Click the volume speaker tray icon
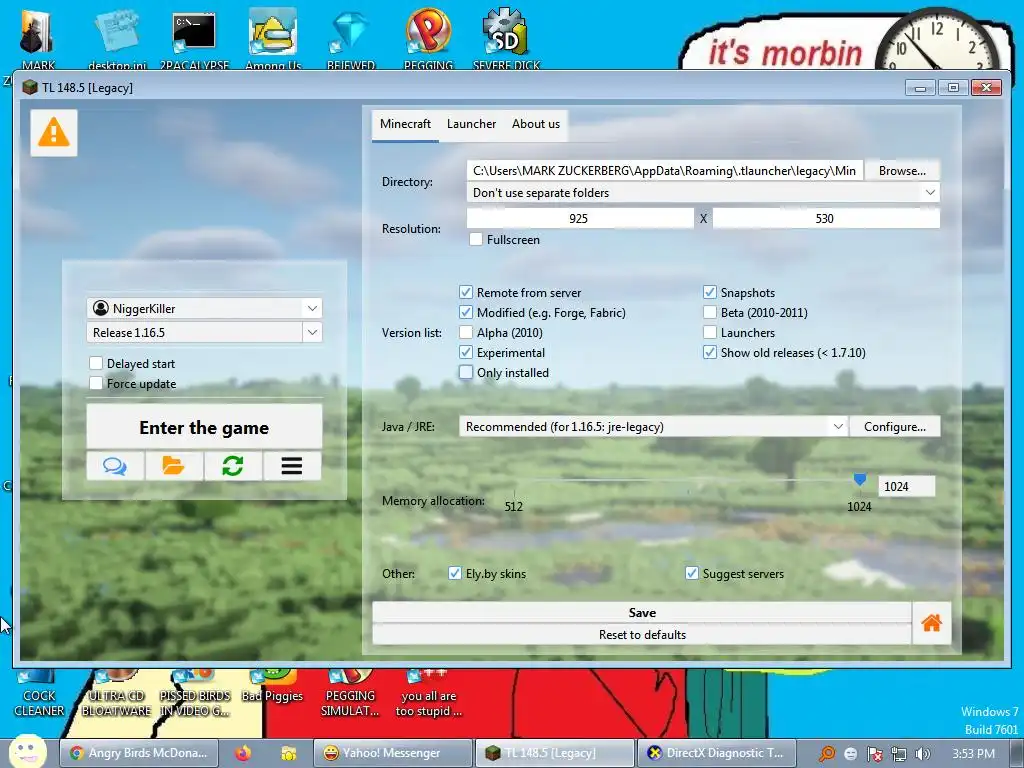1024x768 pixels. pos(922,754)
